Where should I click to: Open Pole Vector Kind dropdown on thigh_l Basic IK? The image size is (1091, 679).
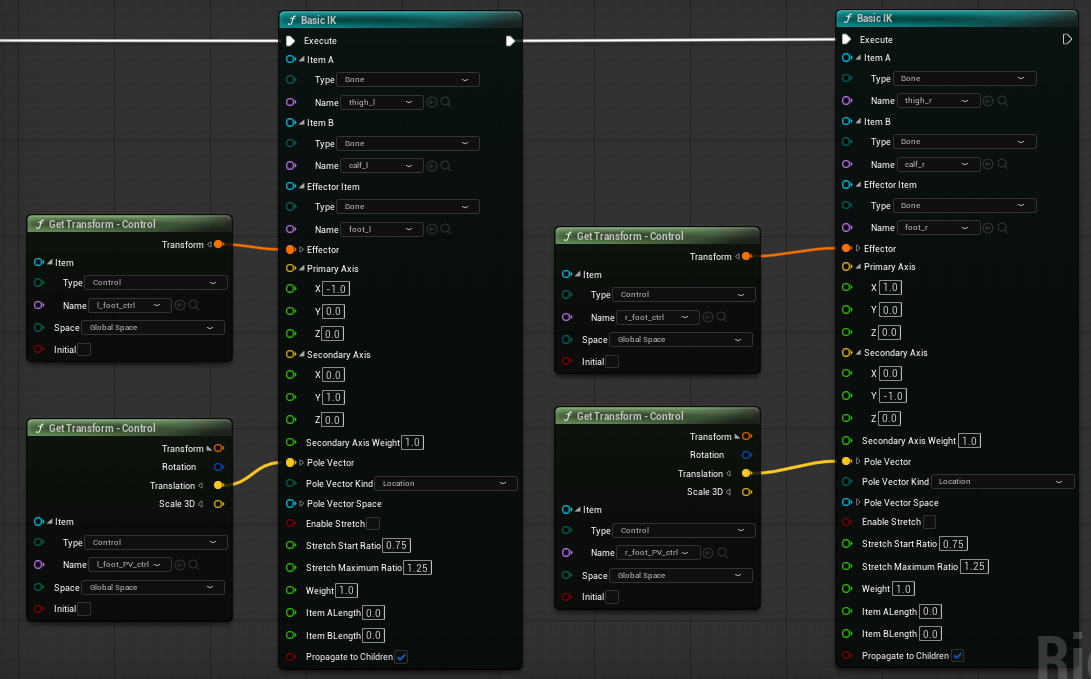click(446, 484)
